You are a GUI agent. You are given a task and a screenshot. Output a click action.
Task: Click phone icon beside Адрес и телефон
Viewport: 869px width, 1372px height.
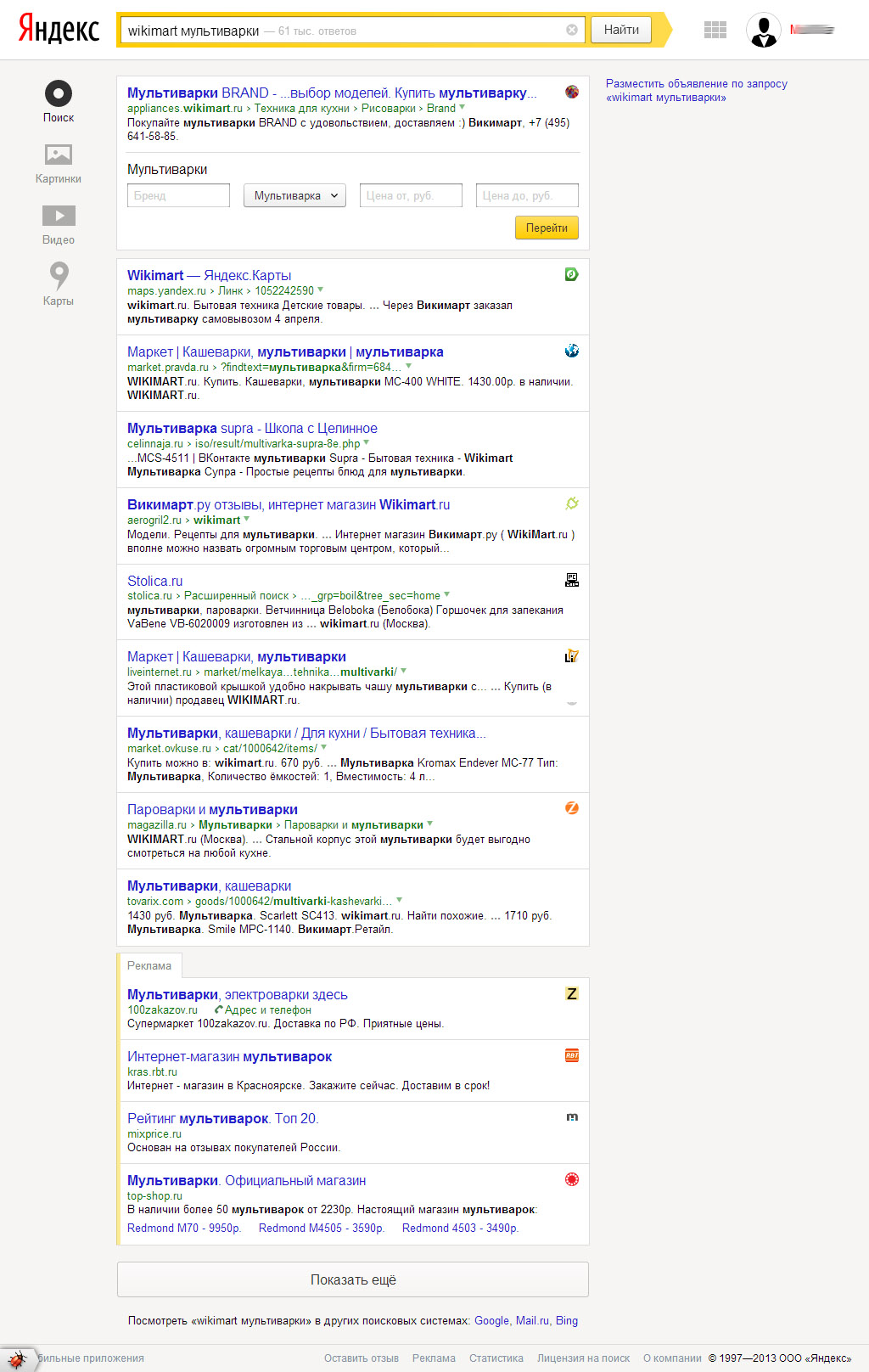(x=218, y=1010)
